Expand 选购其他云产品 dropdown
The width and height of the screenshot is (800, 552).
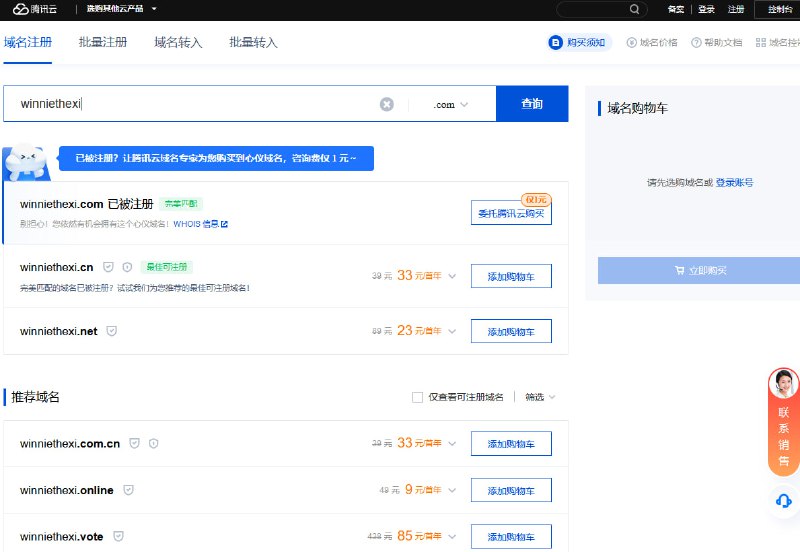click(121, 9)
